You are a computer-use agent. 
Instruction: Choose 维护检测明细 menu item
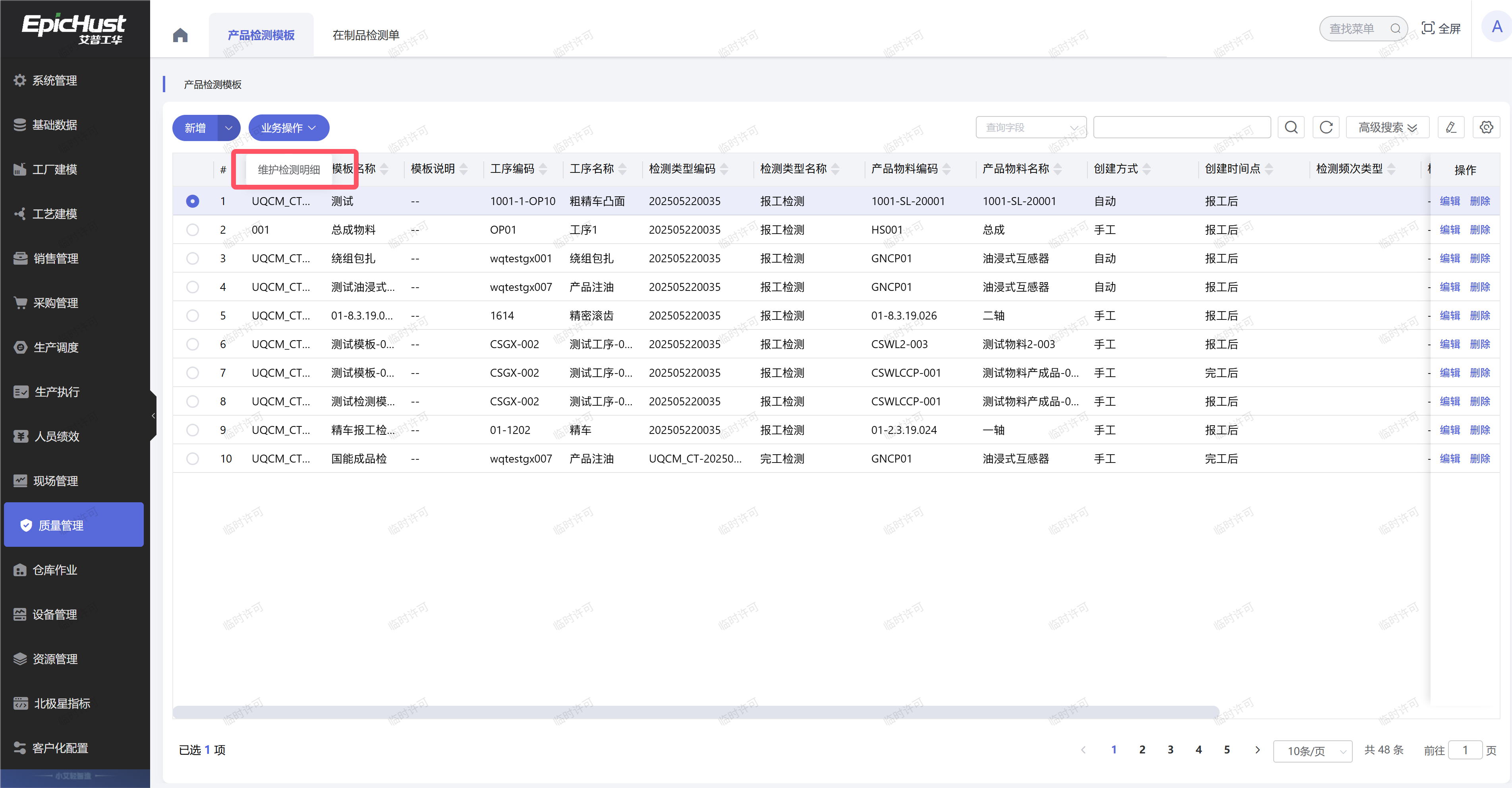point(289,170)
